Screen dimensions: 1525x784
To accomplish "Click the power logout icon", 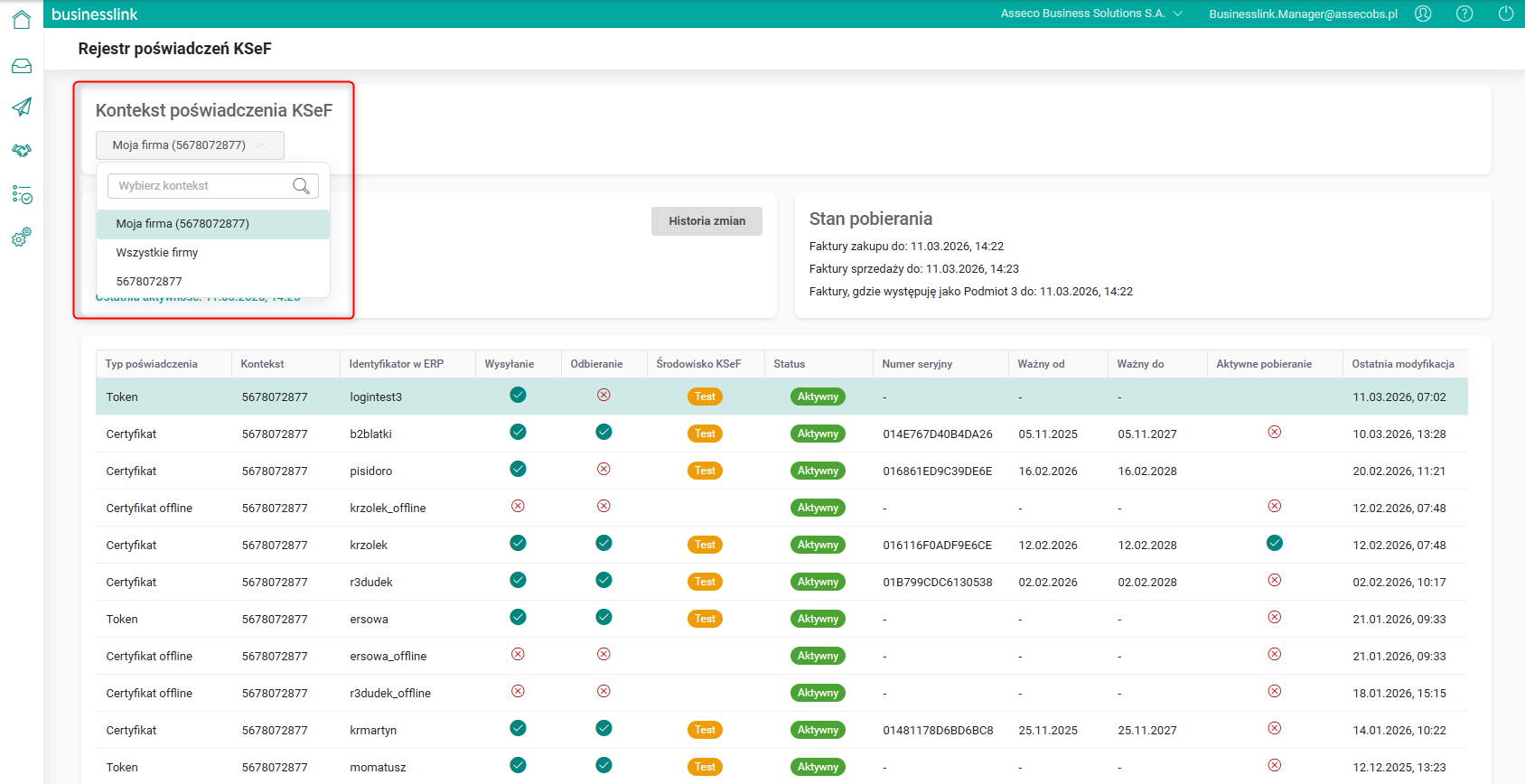I will coord(1506,14).
